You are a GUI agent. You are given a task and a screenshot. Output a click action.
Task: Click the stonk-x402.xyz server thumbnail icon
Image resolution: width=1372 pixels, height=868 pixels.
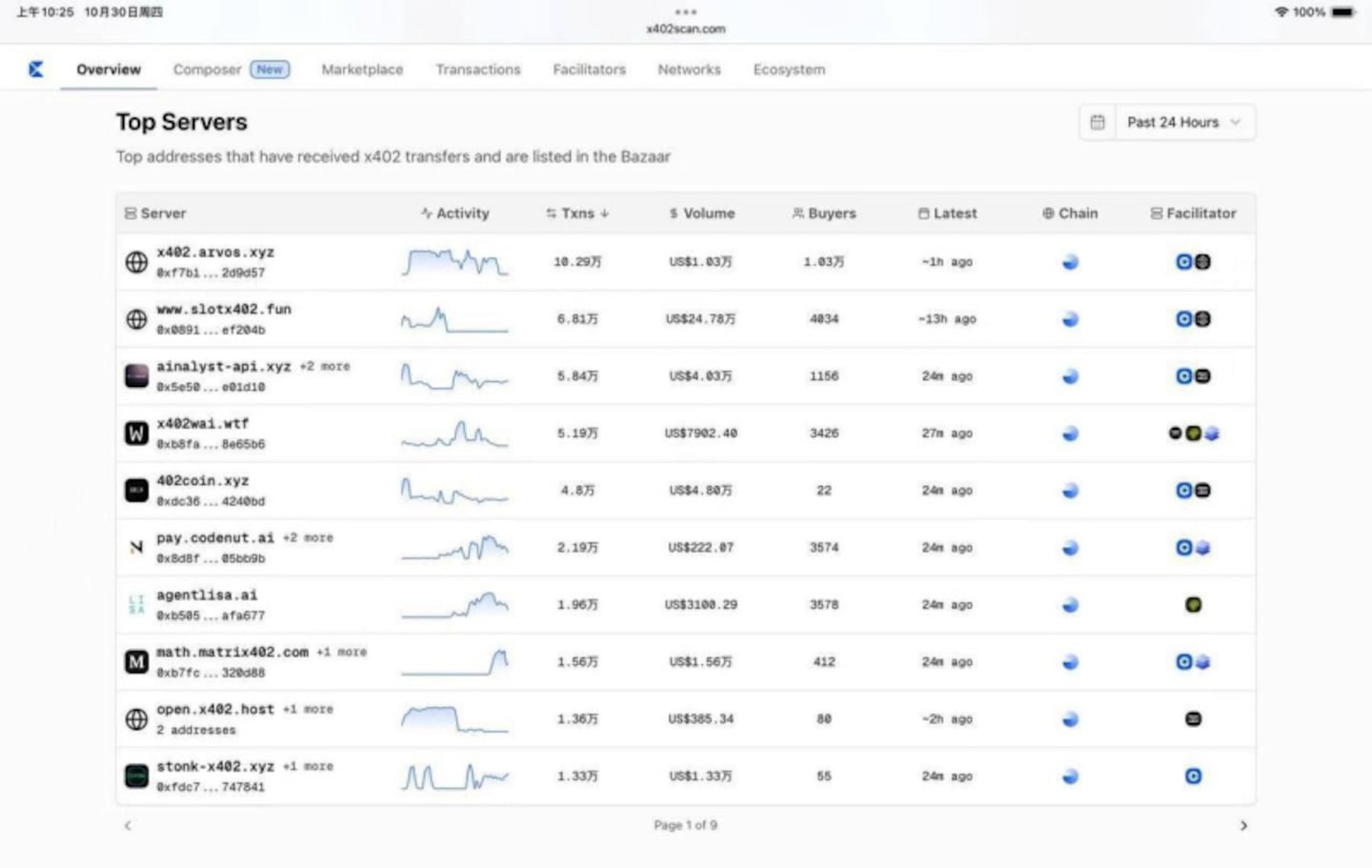135,776
